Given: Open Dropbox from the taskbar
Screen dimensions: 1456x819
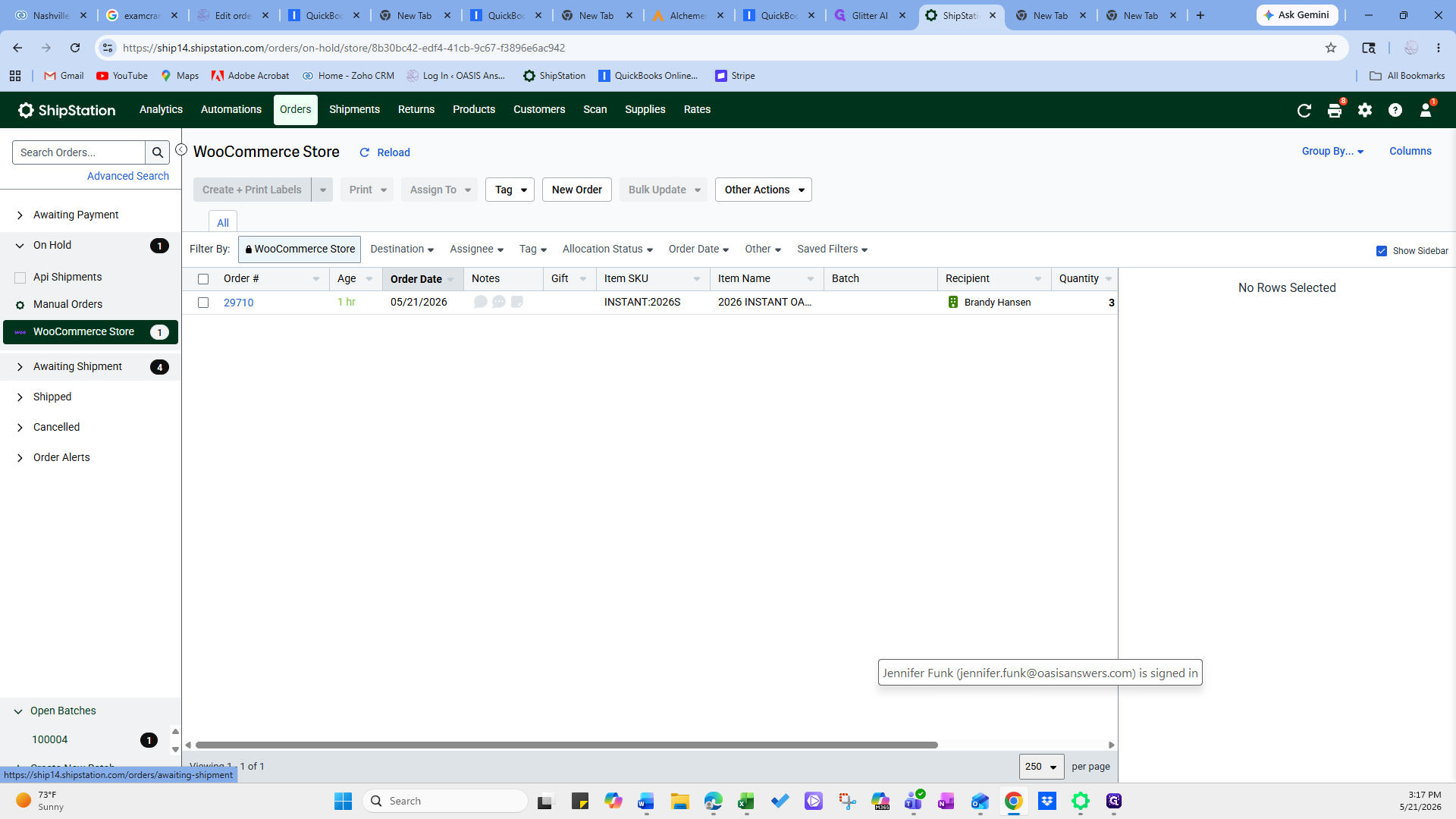Looking at the screenshot, I should (1047, 801).
